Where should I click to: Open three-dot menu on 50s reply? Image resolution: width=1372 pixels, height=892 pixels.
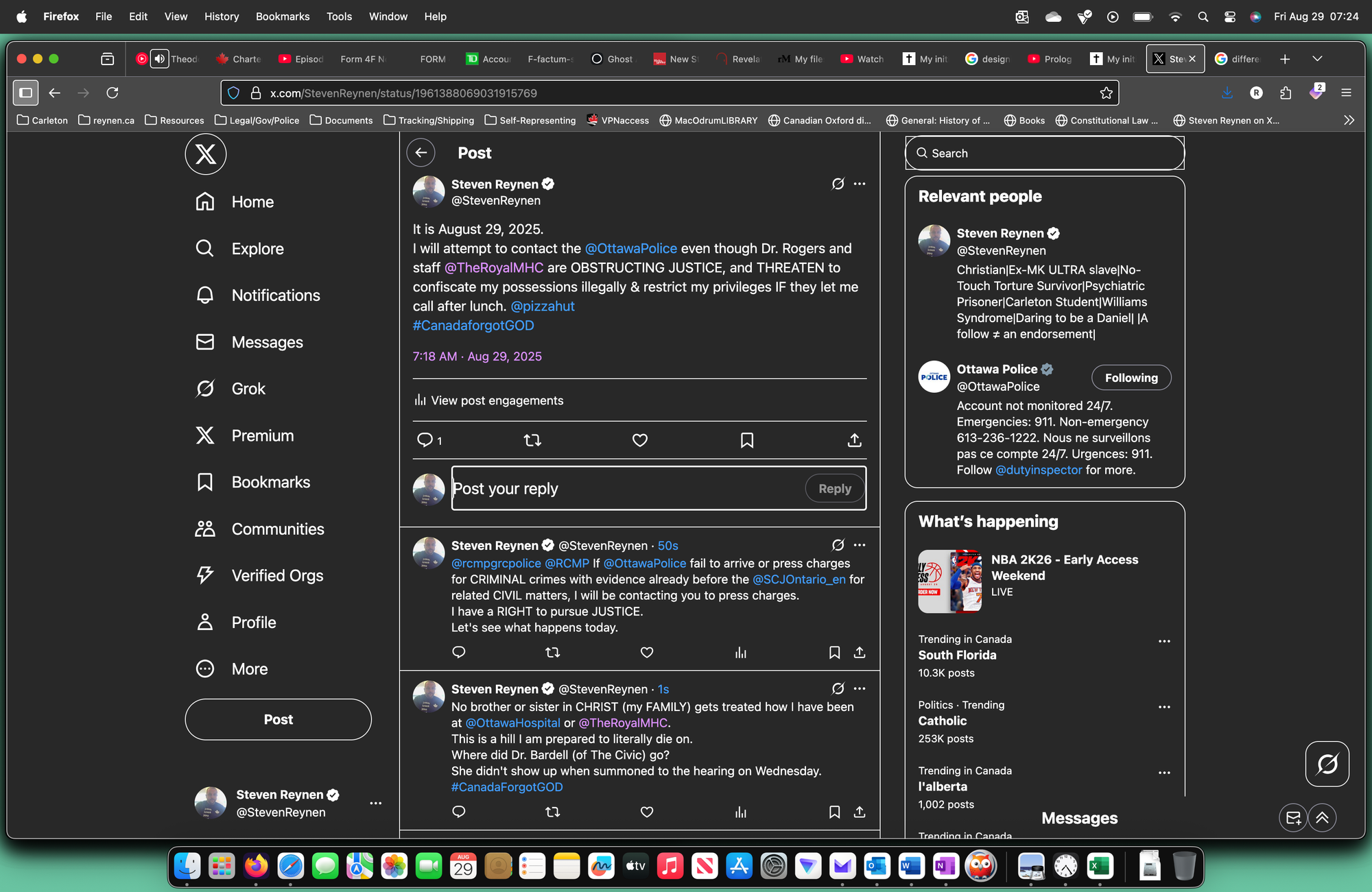pyautogui.click(x=860, y=545)
